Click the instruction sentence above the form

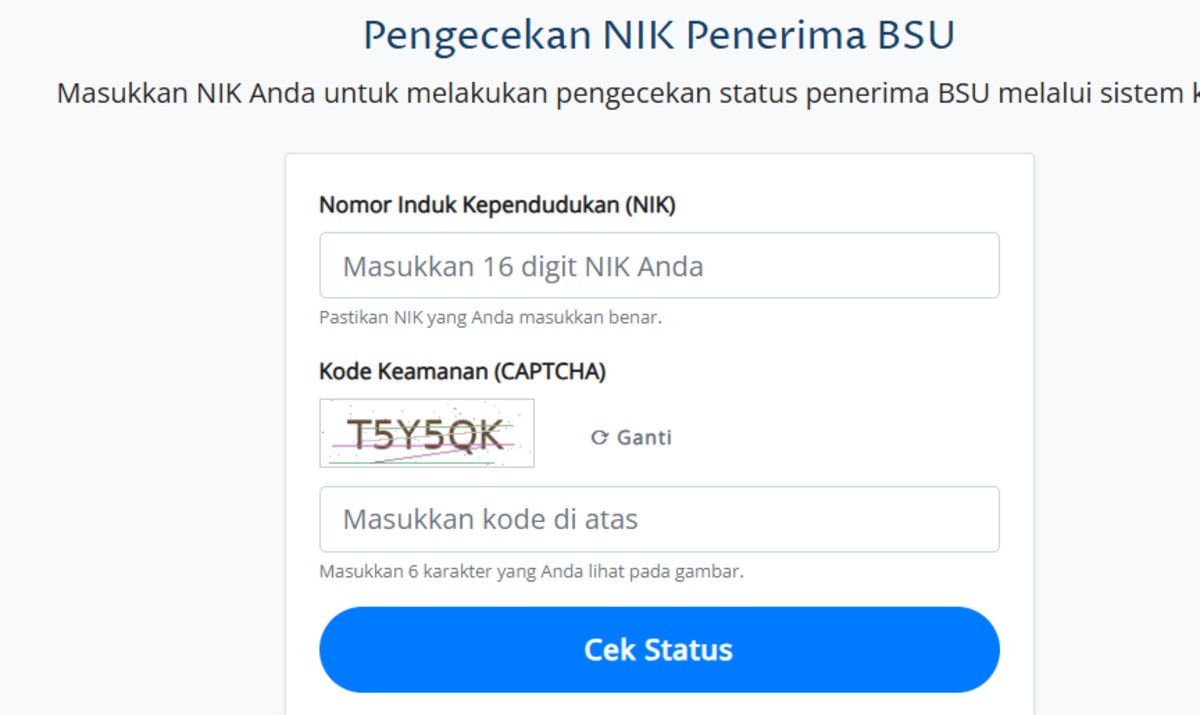(x=600, y=92)
